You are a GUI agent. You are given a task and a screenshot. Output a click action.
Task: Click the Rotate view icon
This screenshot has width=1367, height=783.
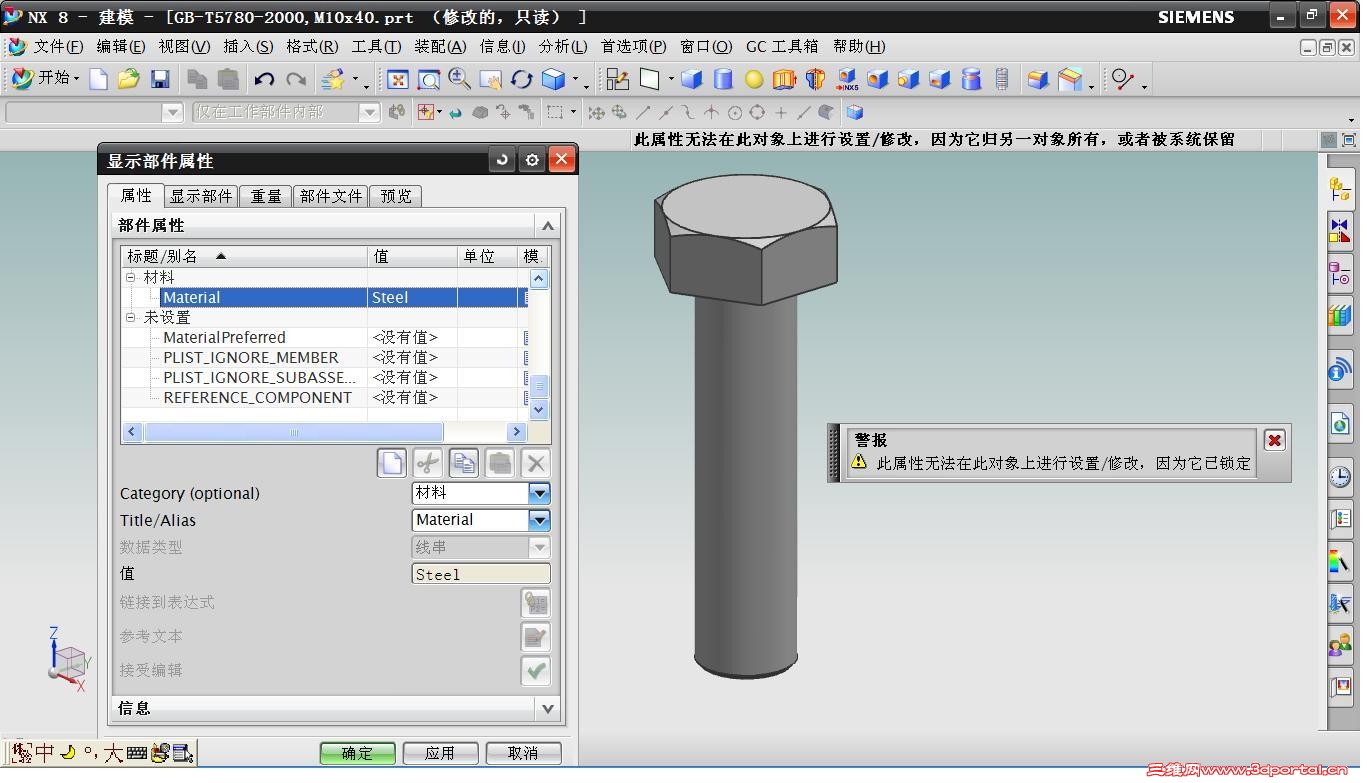[x=521, y=80]
